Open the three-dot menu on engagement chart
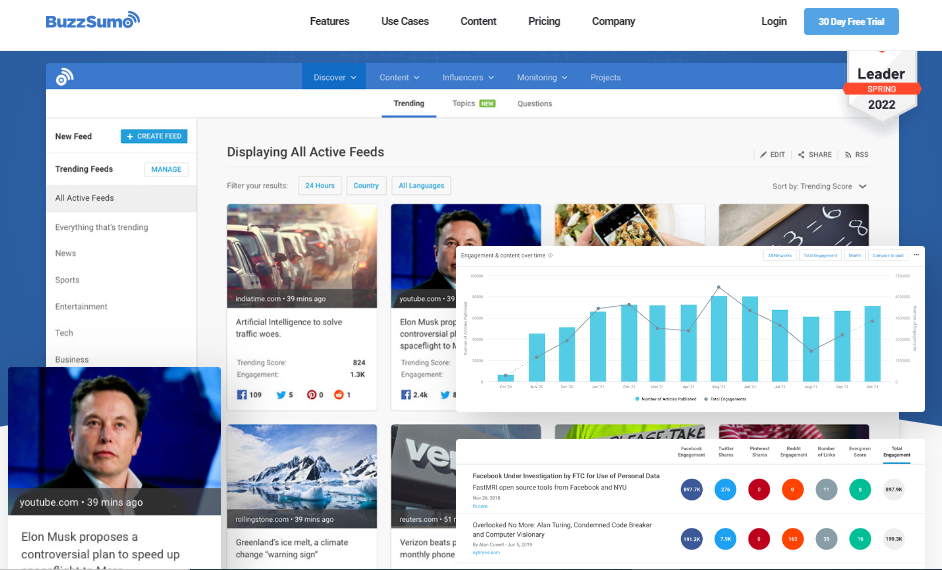942x570 pixels. (916, 255)
